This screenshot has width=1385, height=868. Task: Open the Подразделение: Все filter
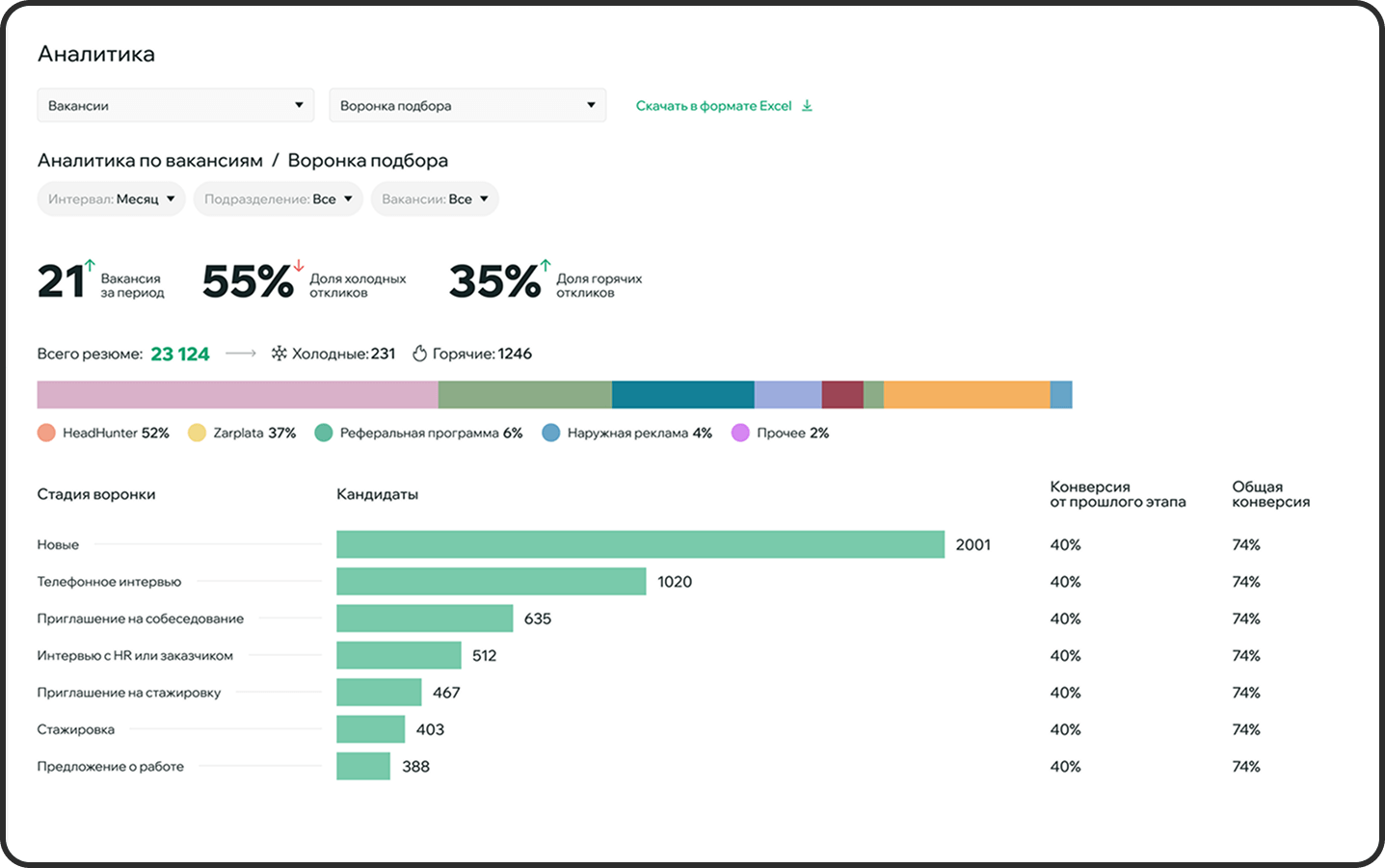278,199
